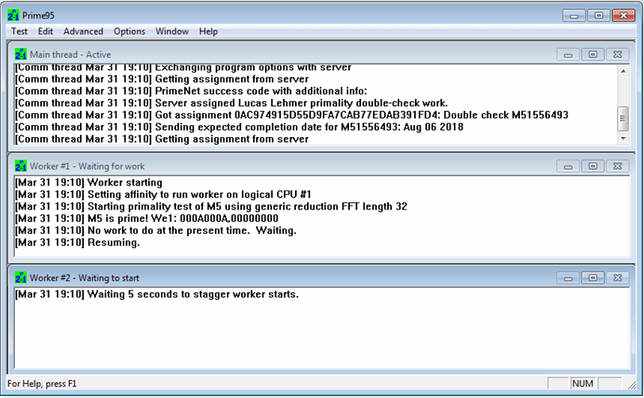This screenshot has height=398, width=644.
Task: Maximize the Worker #2 child window
Action: (593, 278)
